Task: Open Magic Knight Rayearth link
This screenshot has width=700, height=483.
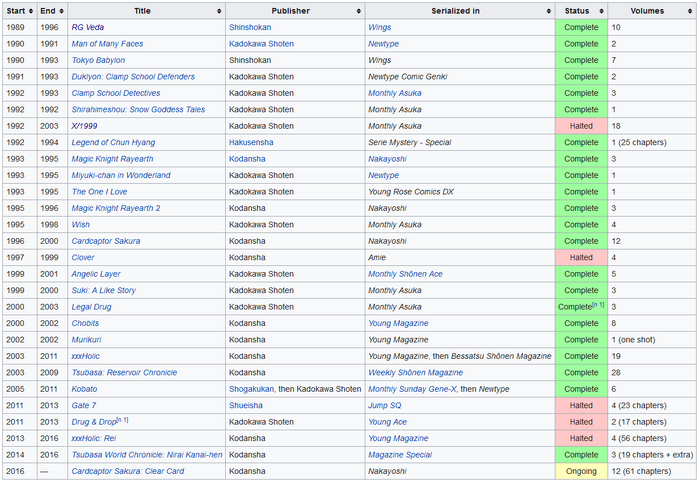Action: (112, 159)
